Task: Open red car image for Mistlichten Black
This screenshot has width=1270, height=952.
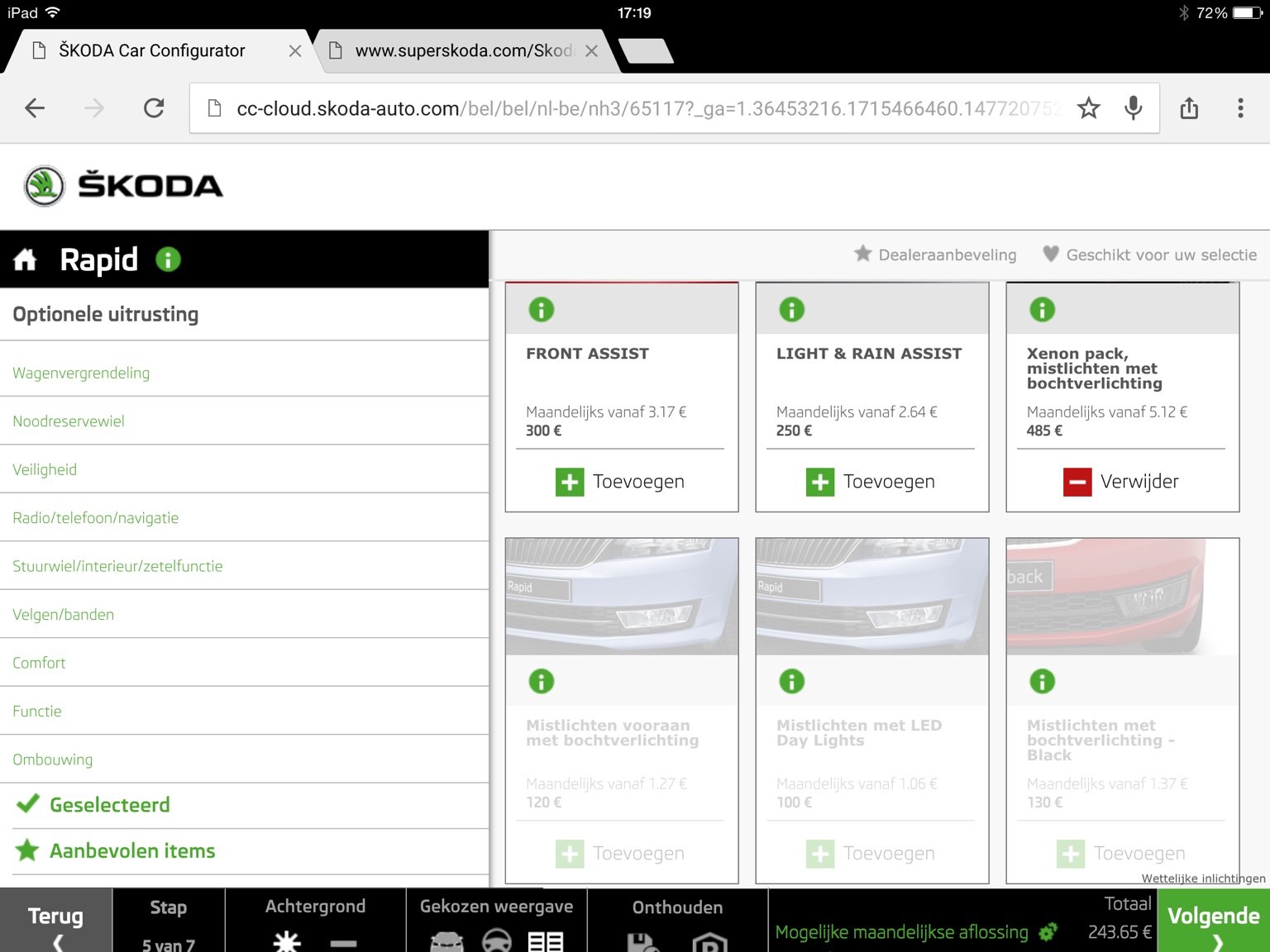Action: coord(1123,597)
